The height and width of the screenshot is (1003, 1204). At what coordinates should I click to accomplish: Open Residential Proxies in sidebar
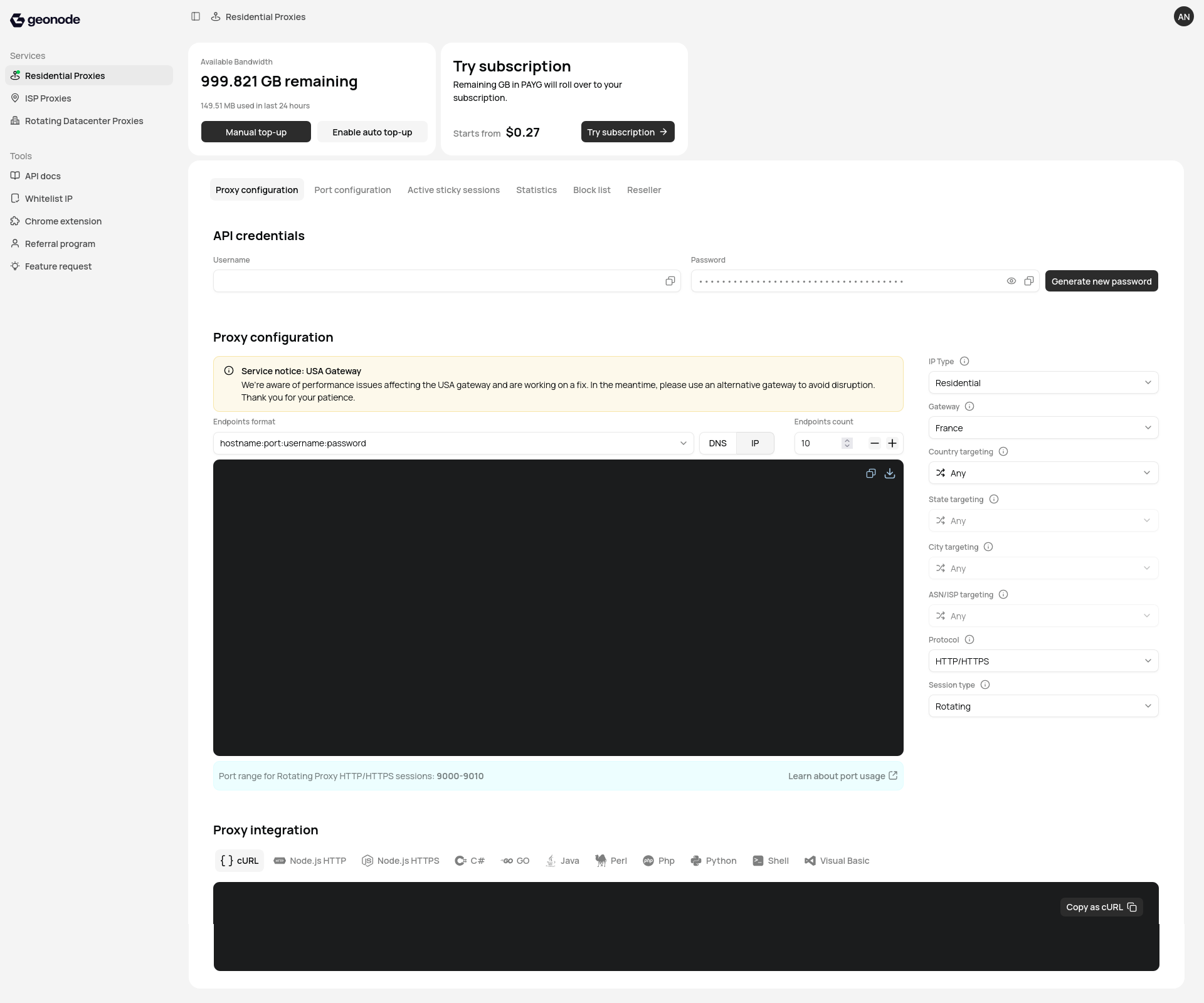click(89, 75)
